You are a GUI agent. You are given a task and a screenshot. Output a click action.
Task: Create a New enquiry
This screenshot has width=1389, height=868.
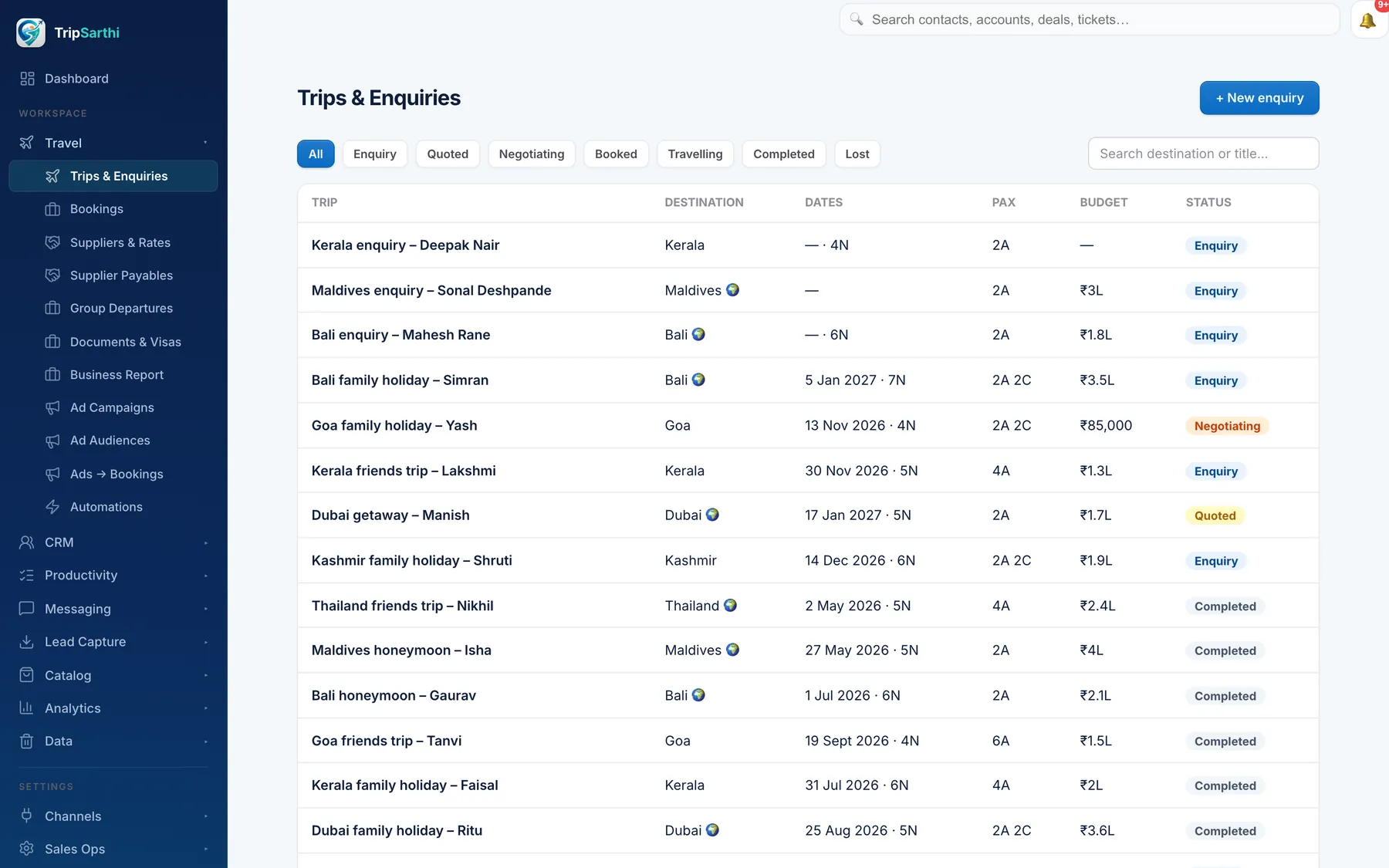coord(1259,98)
